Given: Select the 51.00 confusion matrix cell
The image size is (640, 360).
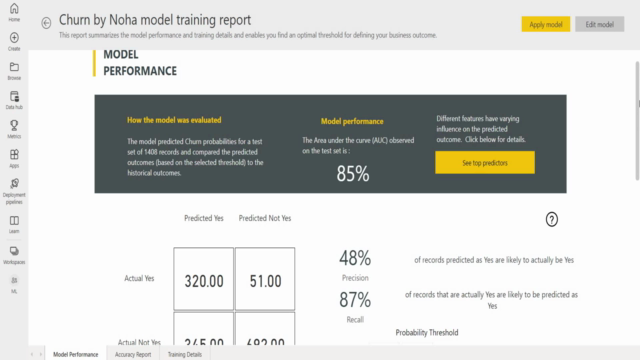Looking at the screenshot, I should click(x=265, y=279).
